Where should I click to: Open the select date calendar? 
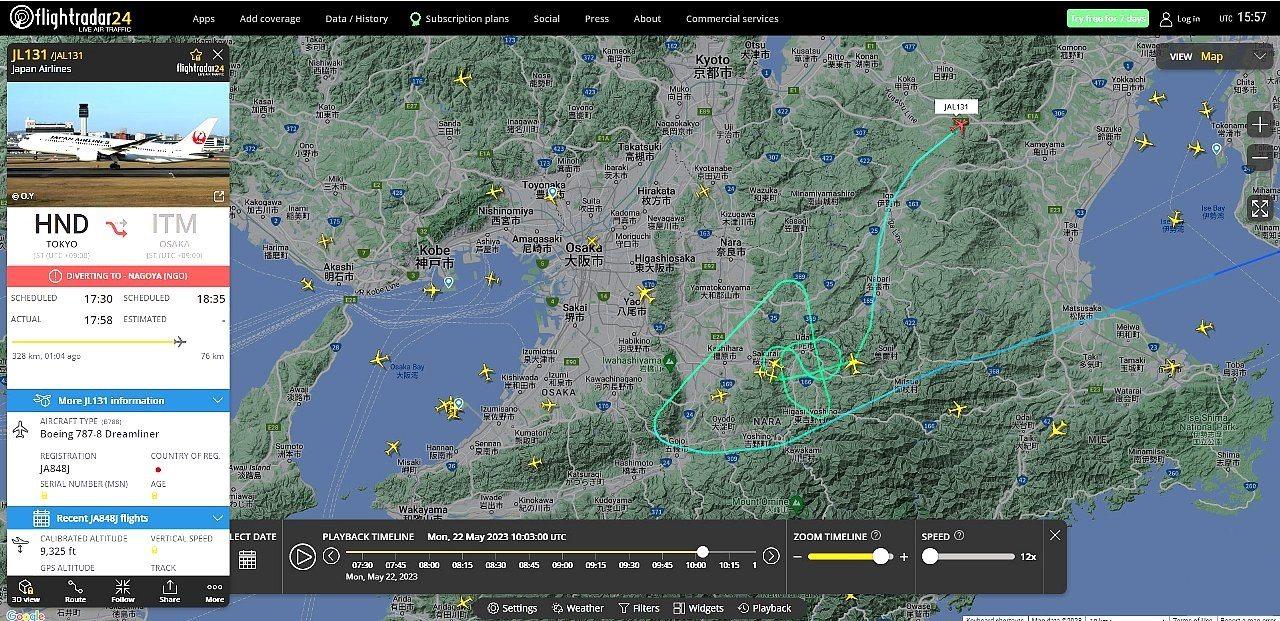pyautogui.click(x=247, y=560)
